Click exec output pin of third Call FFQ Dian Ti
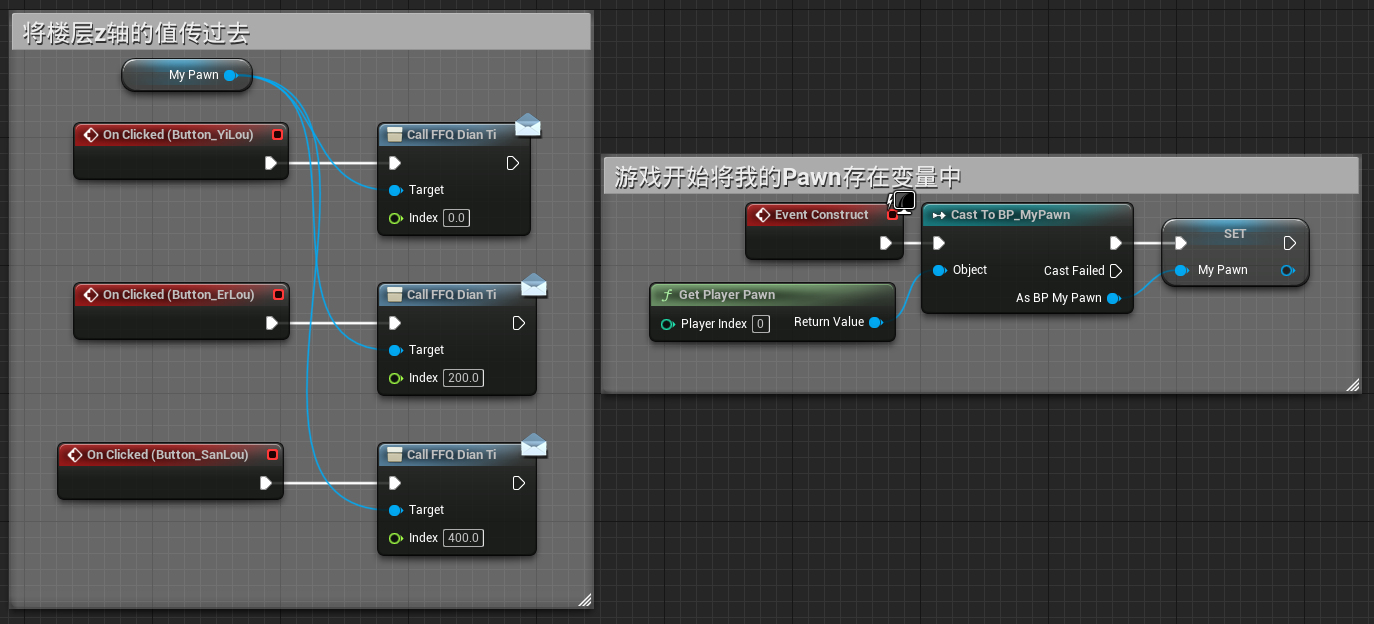Image resolution: width=1374 pixels, height=624 pixels. tap(519, 483)
